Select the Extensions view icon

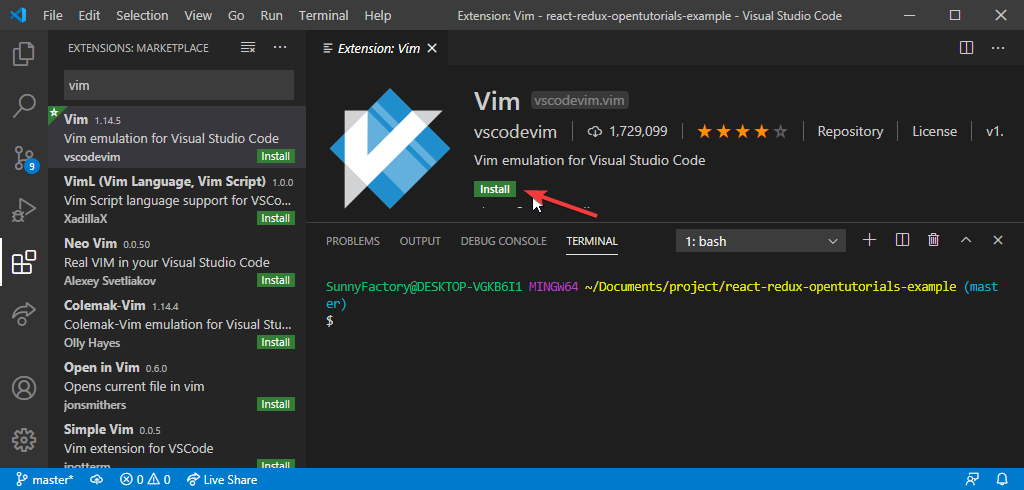[x=24, y=263]
